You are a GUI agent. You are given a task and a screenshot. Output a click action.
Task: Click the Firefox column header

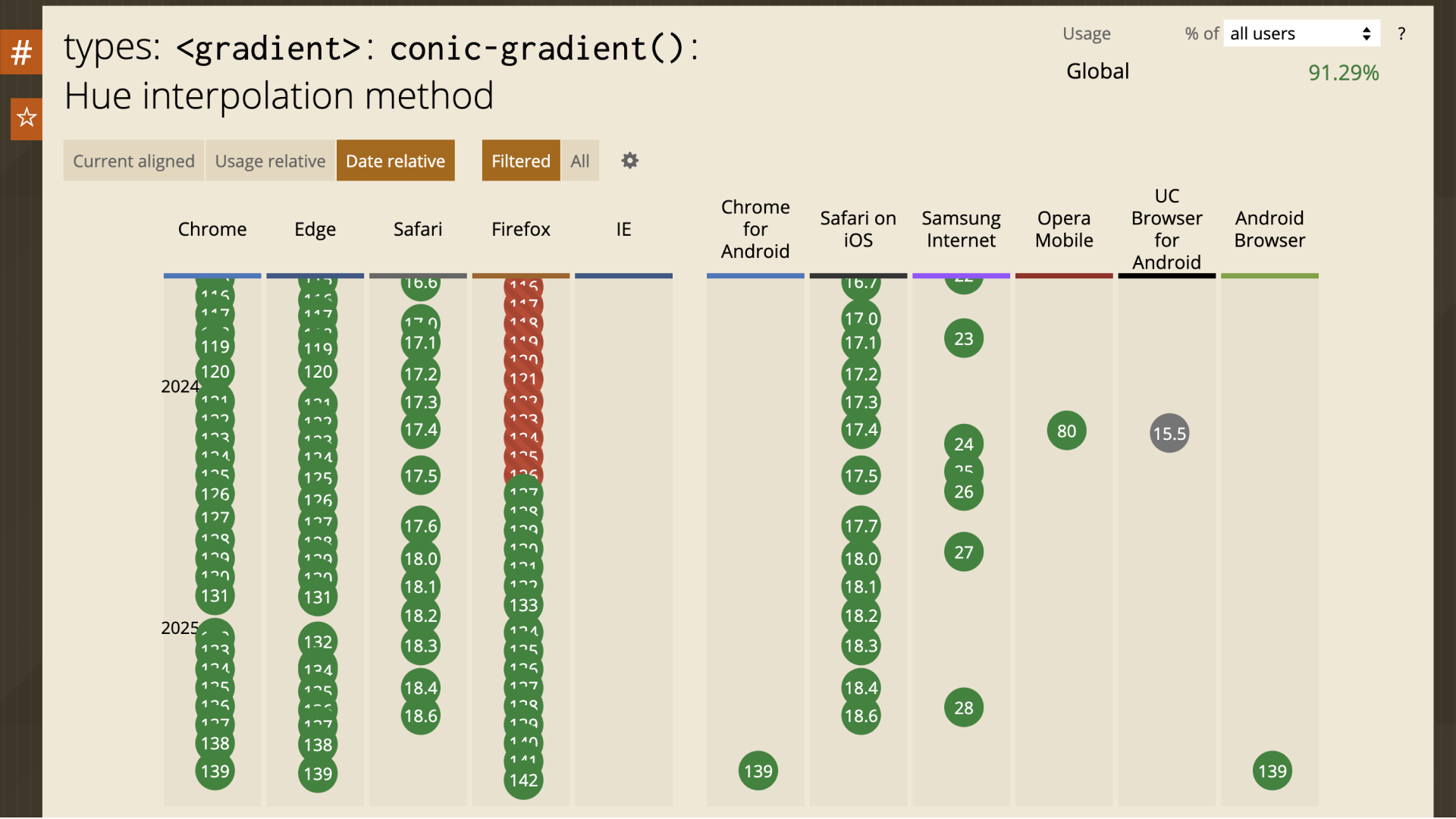(521, 229)
